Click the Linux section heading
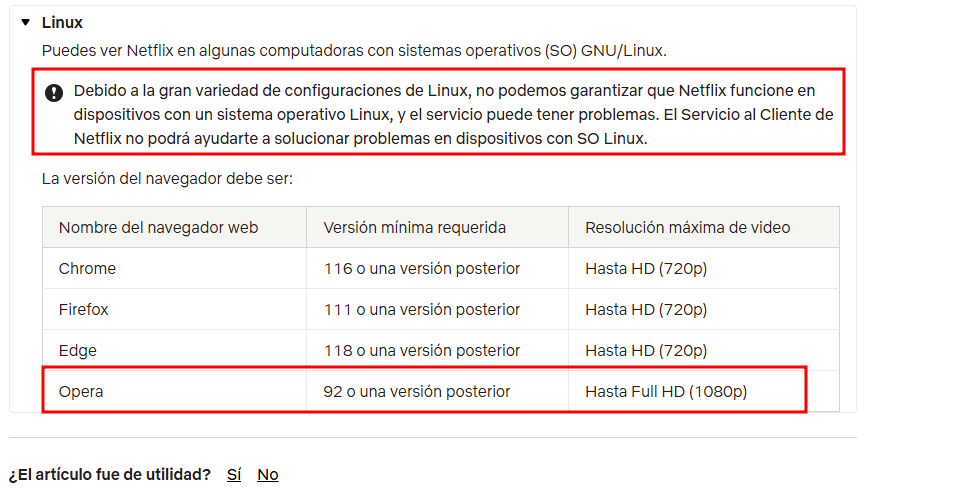Image resolution: width=963 pixels, height=497 pixels. pos(62,23)
